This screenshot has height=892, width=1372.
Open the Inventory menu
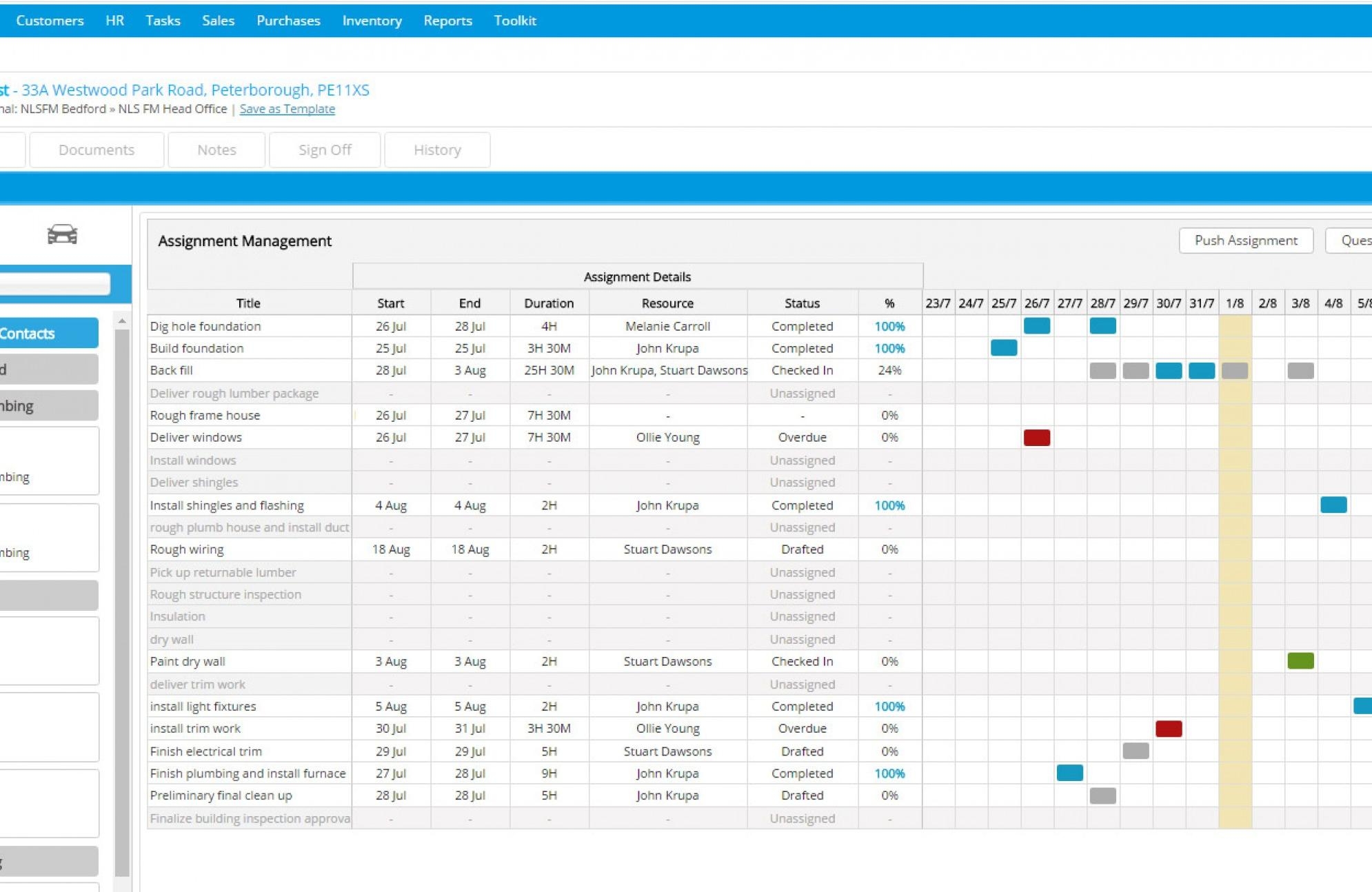point(372,21)
